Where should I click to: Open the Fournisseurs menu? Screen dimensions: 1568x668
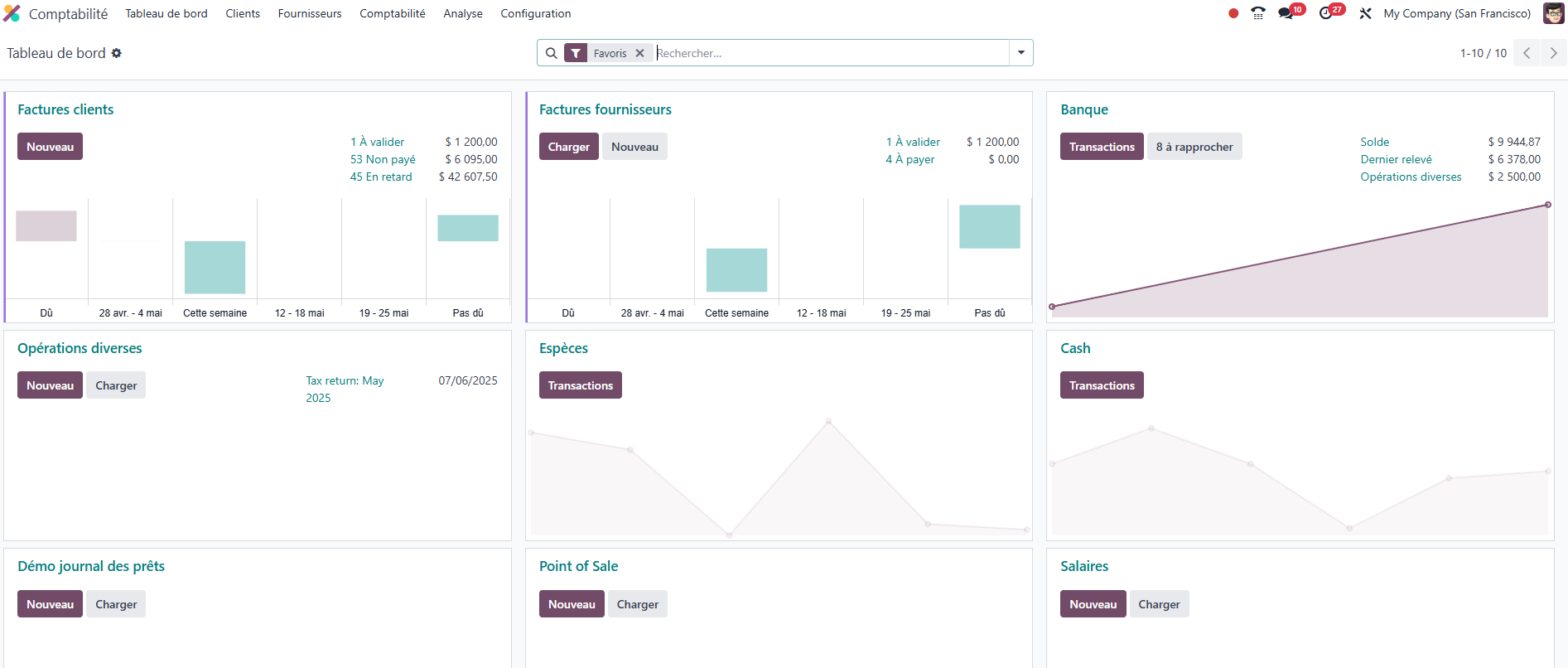pyautogui.click(x=310, y=13)
